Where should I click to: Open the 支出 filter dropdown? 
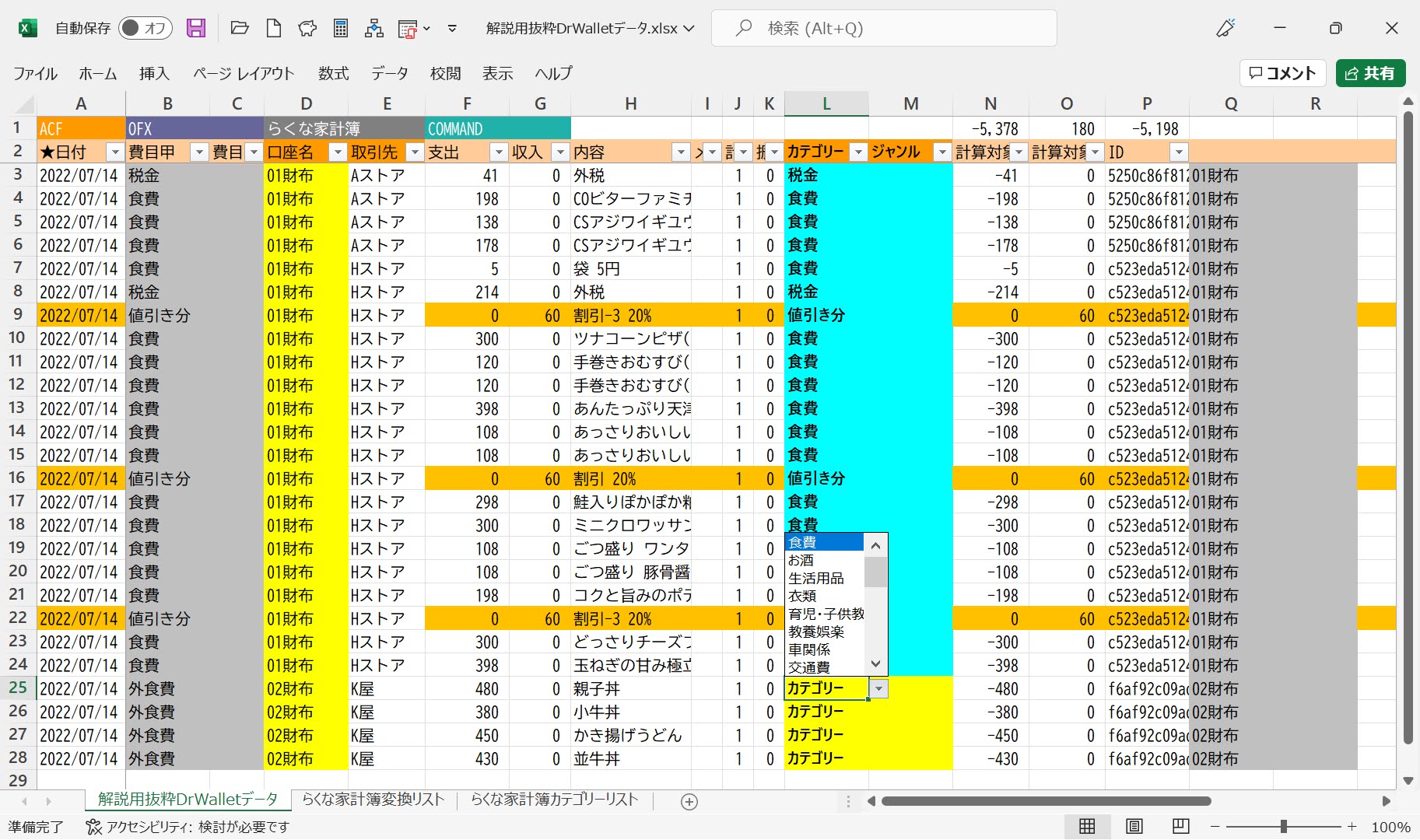[499, 152]
